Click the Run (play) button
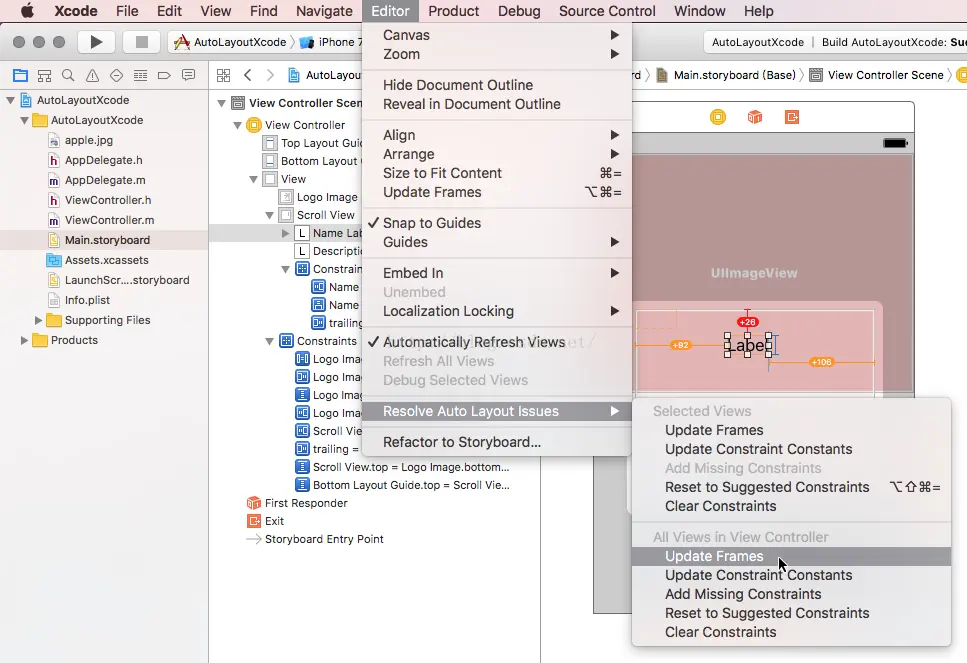Screen dimensions: 967x663 coord(96,42)
